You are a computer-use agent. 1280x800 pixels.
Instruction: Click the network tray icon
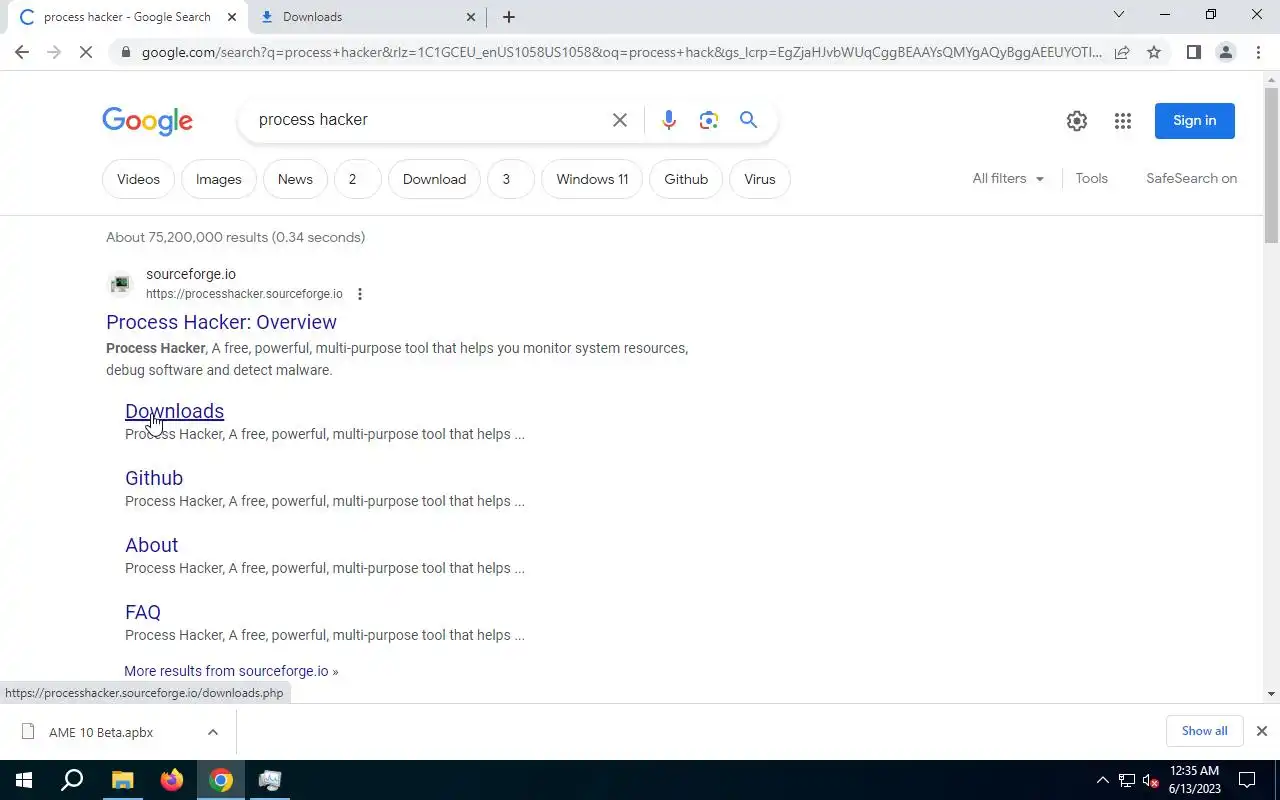pos(1127,780)
